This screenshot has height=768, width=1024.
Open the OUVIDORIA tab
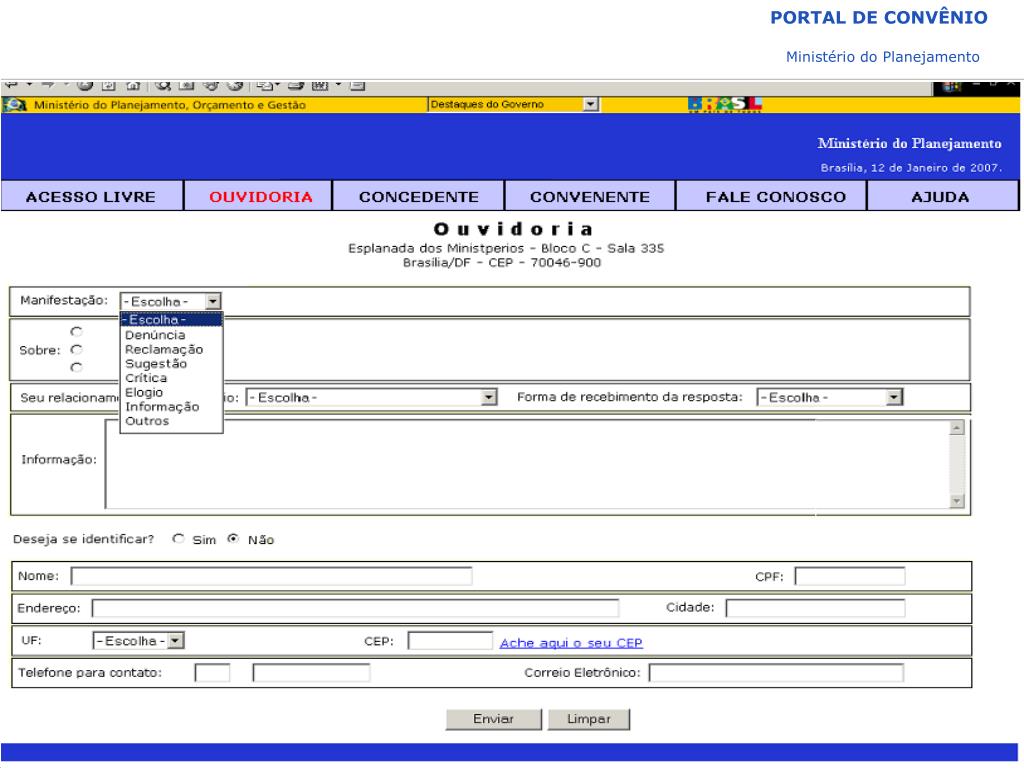click(259, 197)
